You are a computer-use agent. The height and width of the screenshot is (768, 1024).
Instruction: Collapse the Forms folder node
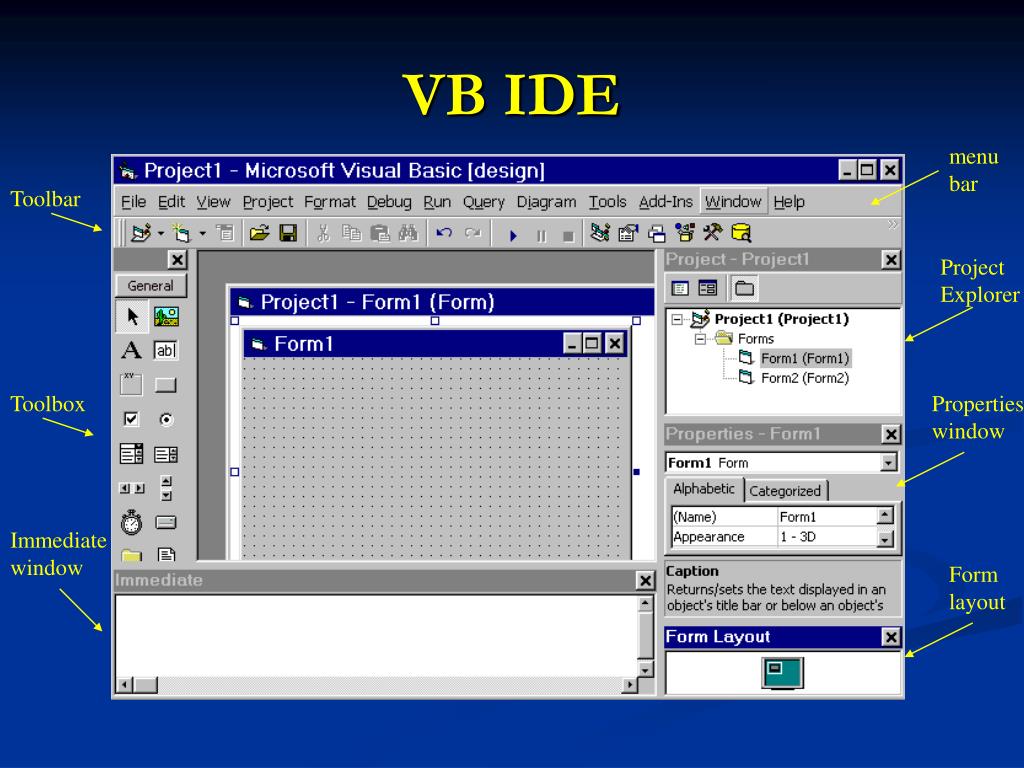[700, 339]
